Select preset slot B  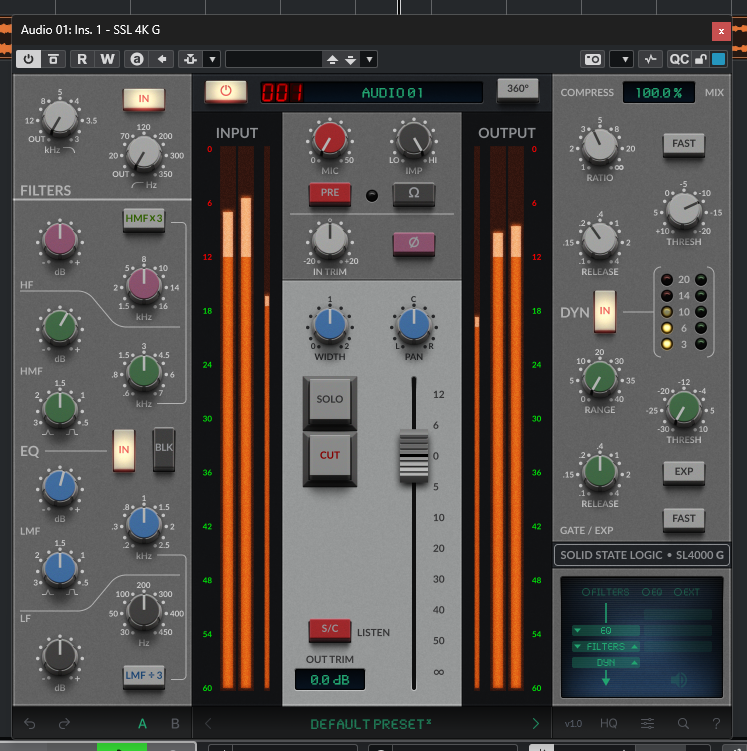coord(175,724)
